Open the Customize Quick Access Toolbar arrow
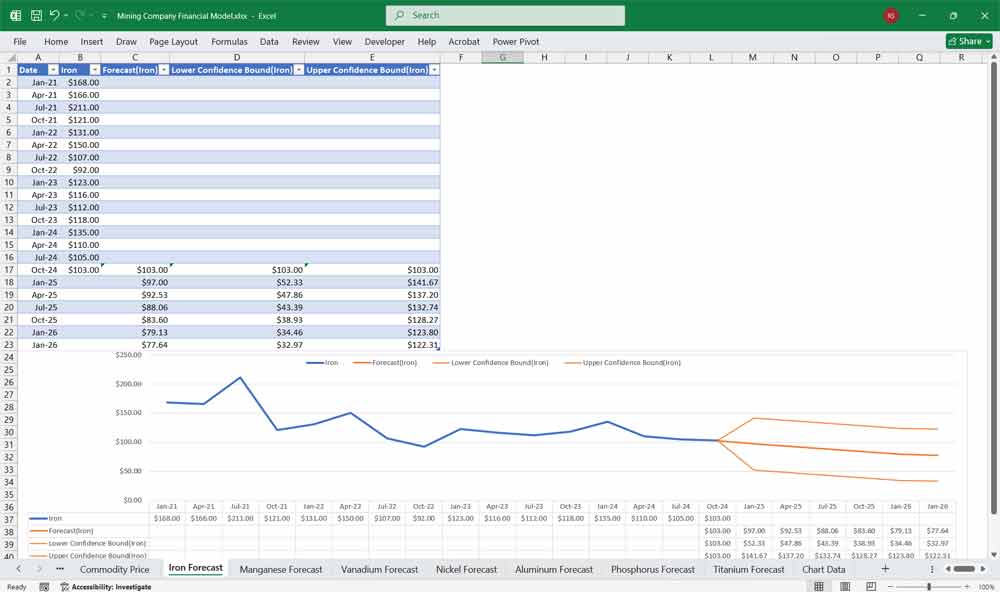The image size is (1000, 592). click(104, 16)
